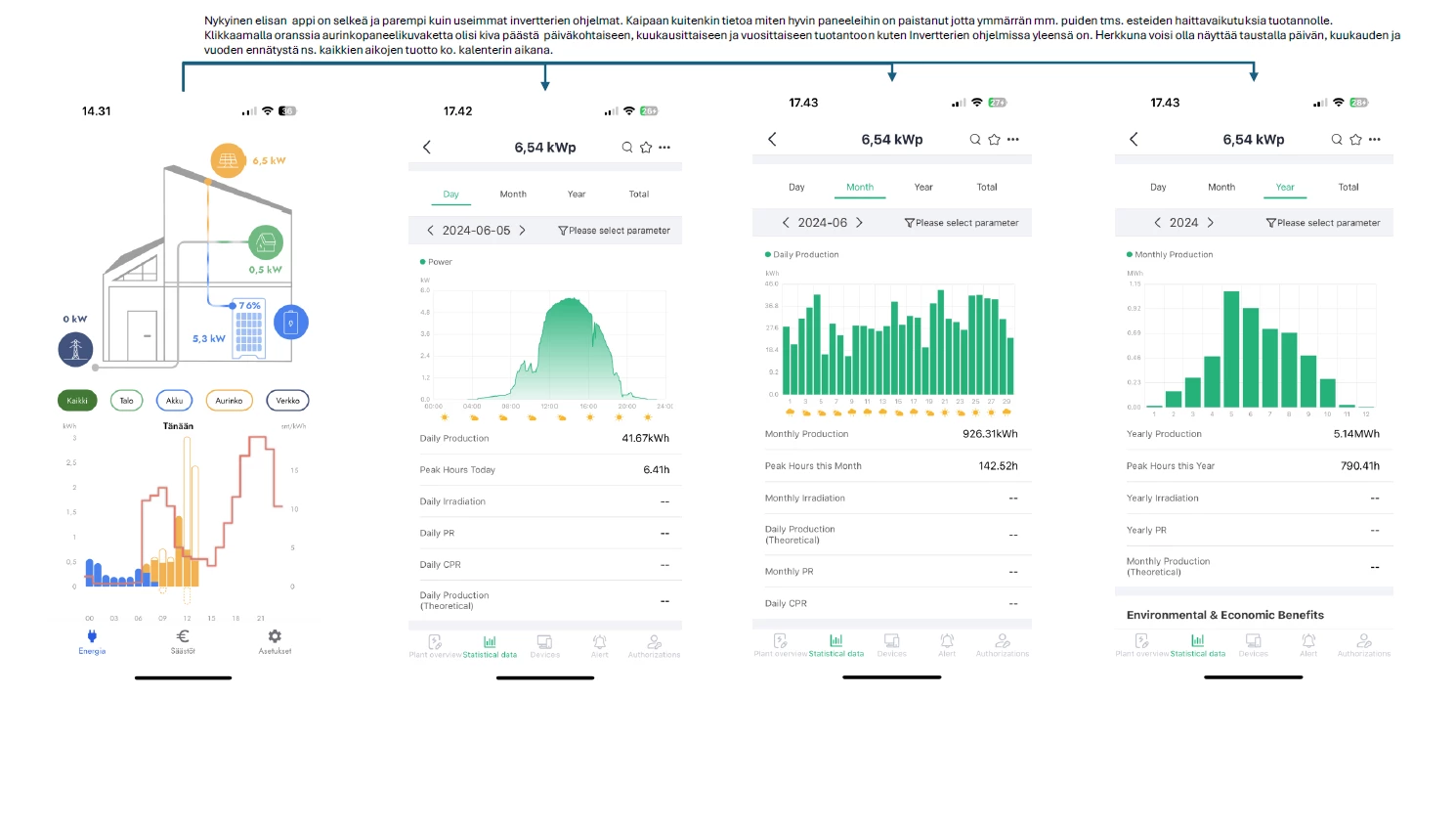Open more options on Month view screen
The image size is (1456, 825).
pyautogui.click(x=1013, y=140)
